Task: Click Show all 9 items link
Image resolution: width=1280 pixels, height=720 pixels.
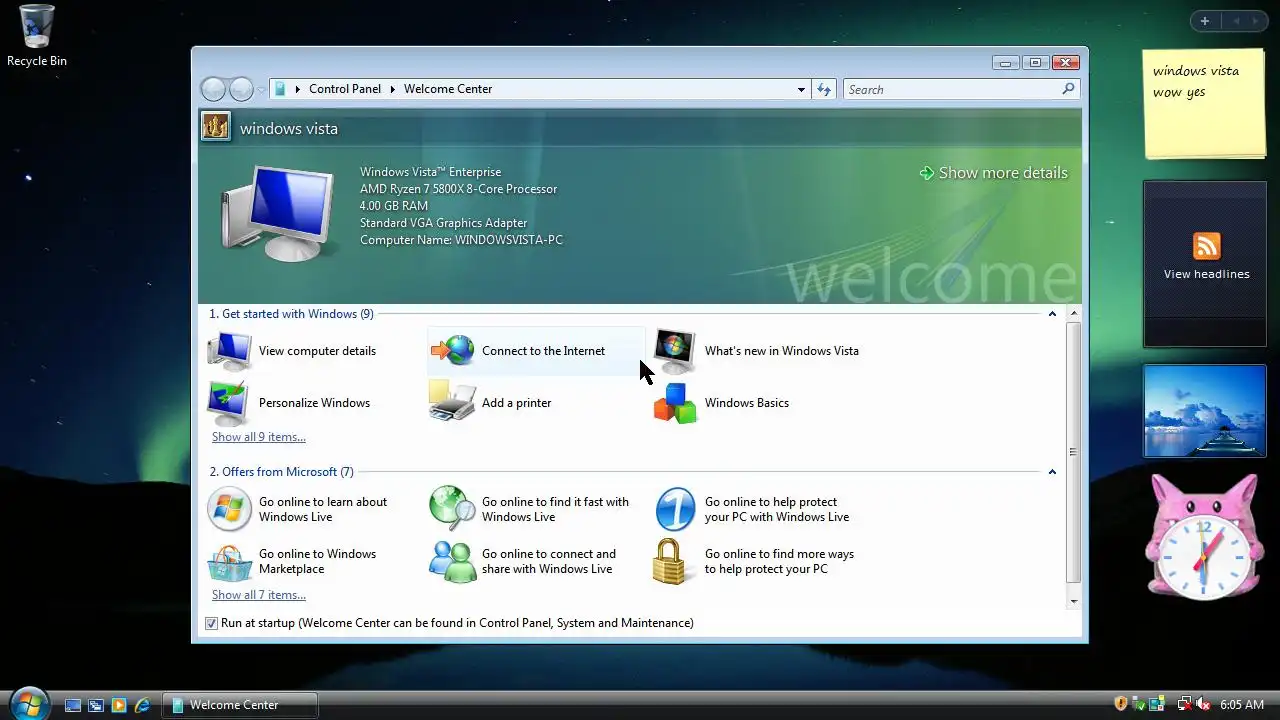Action: click(x=259, y=437)
